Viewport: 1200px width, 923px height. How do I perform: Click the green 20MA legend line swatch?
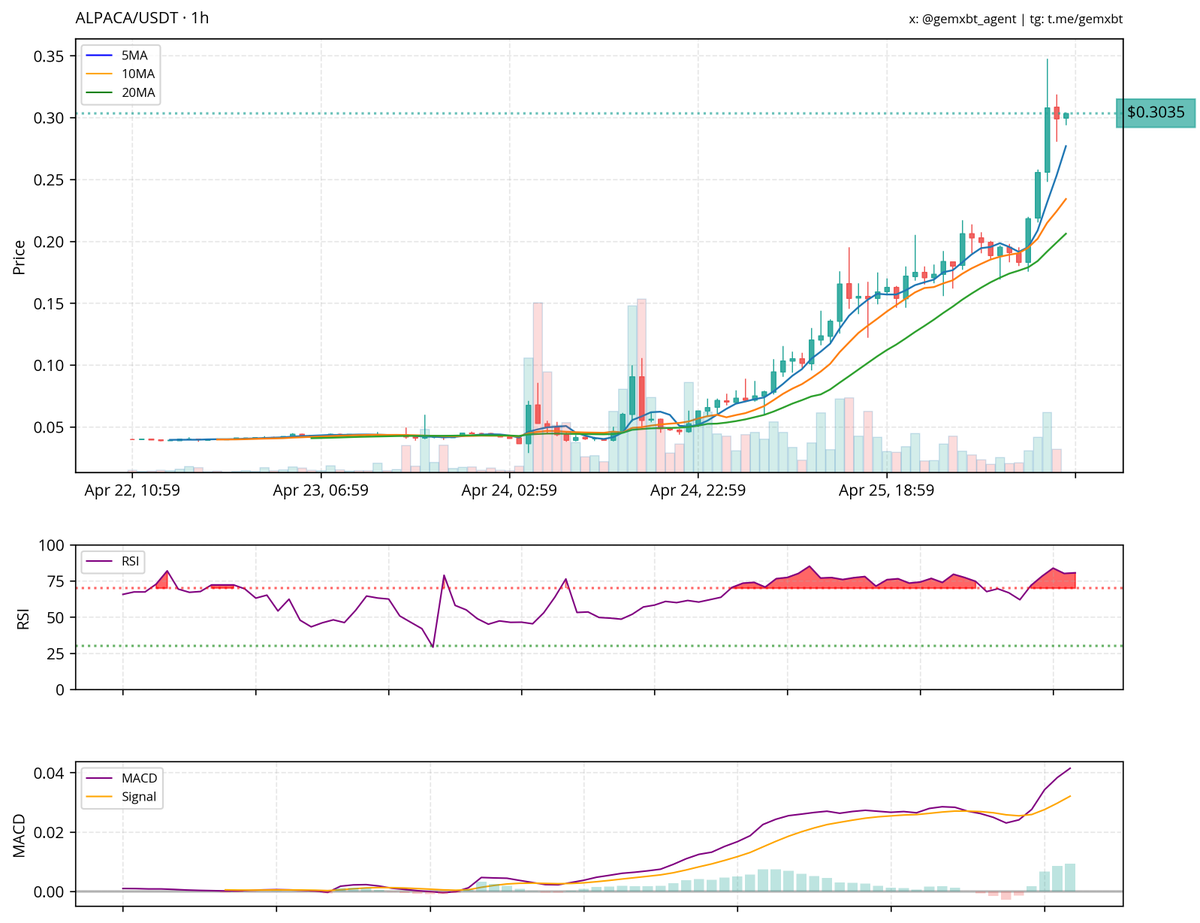98,93
